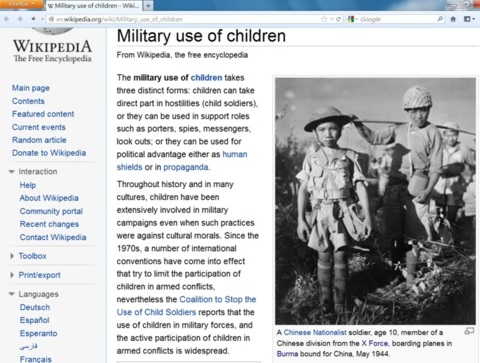Go to the browser home page
The height and width of the screenshot is (363, 480).
453,19
